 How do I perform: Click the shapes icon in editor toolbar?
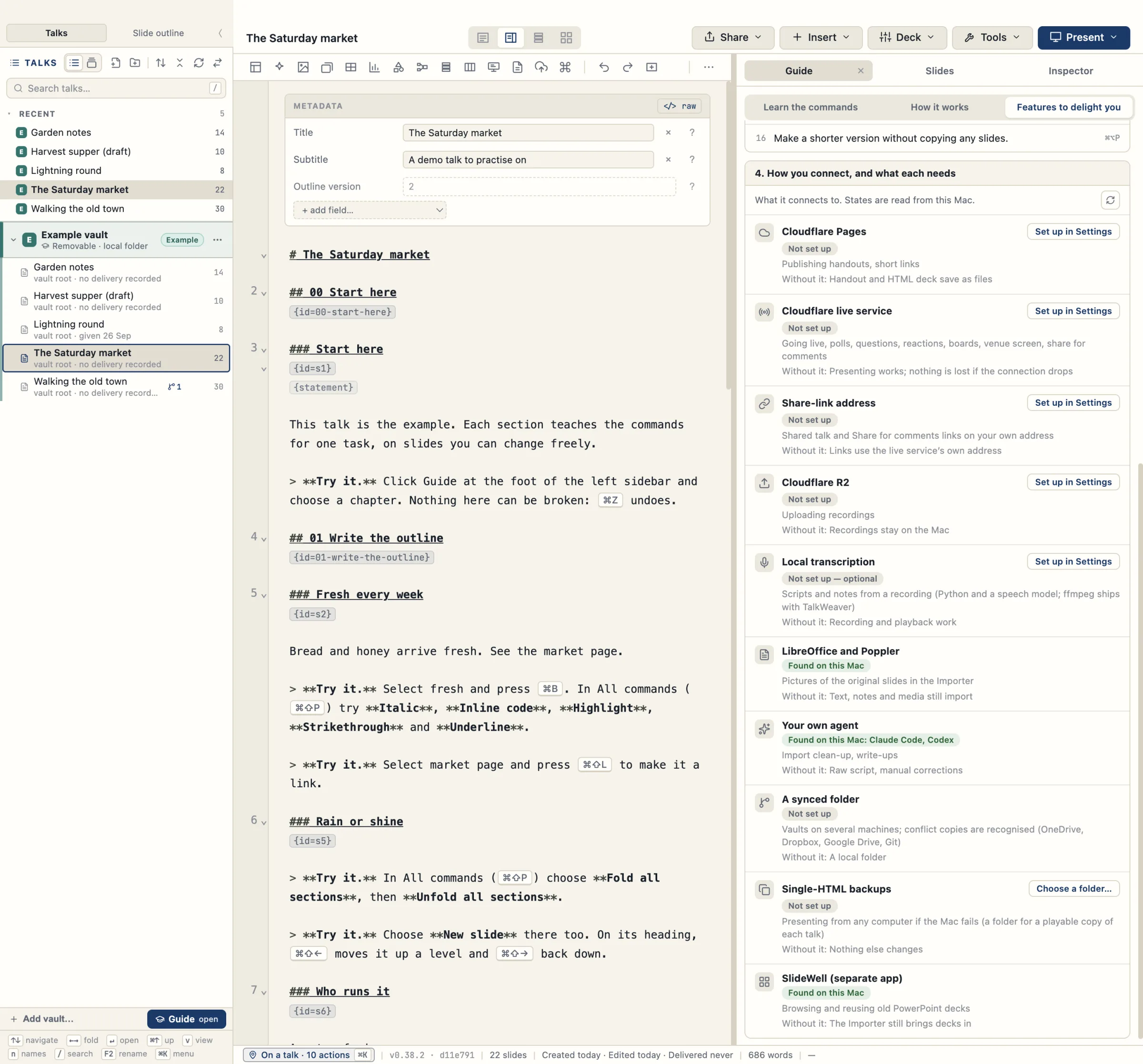point(399,67)
